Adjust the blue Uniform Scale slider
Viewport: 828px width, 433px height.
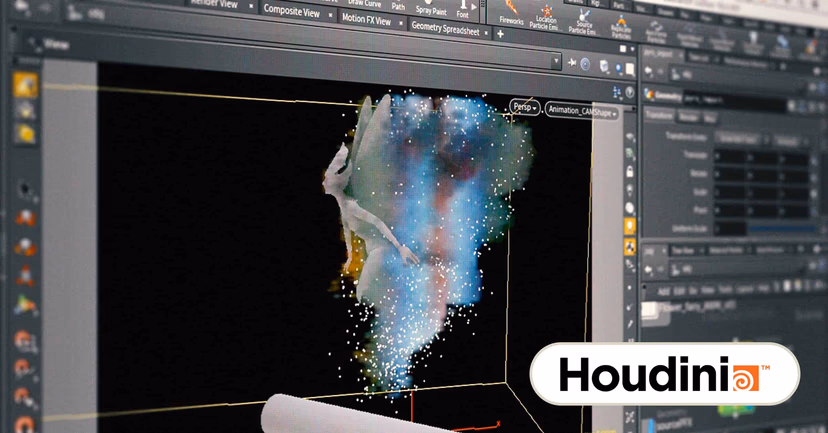pos(783,229)
